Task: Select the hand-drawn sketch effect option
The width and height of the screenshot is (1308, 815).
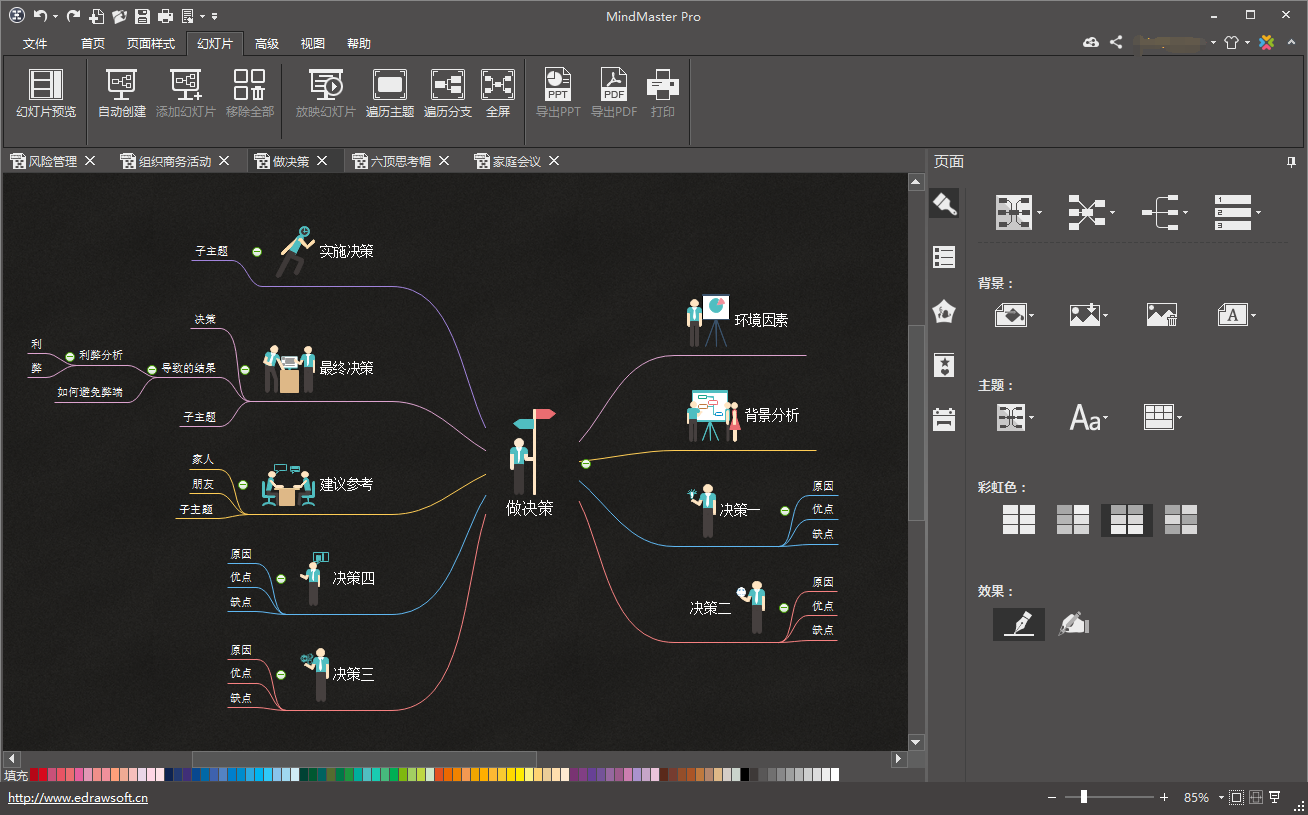Action: 1073,624
